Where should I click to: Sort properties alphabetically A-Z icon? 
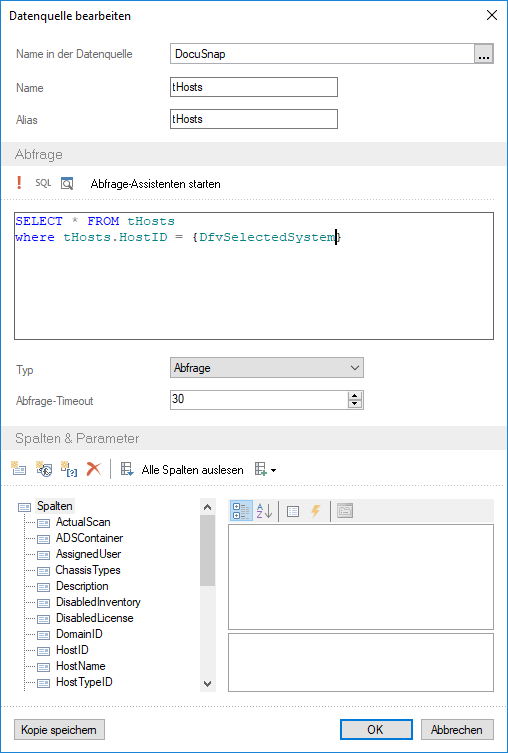click(265, 511)
